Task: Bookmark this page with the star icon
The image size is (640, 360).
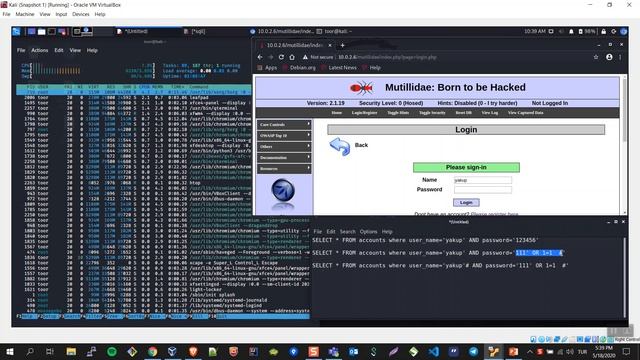Action: tap(596, 57)
